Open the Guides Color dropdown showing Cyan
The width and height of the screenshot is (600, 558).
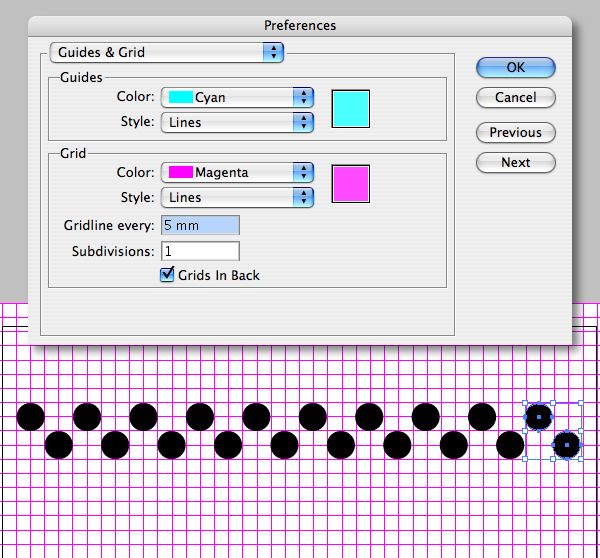(237, 97)
